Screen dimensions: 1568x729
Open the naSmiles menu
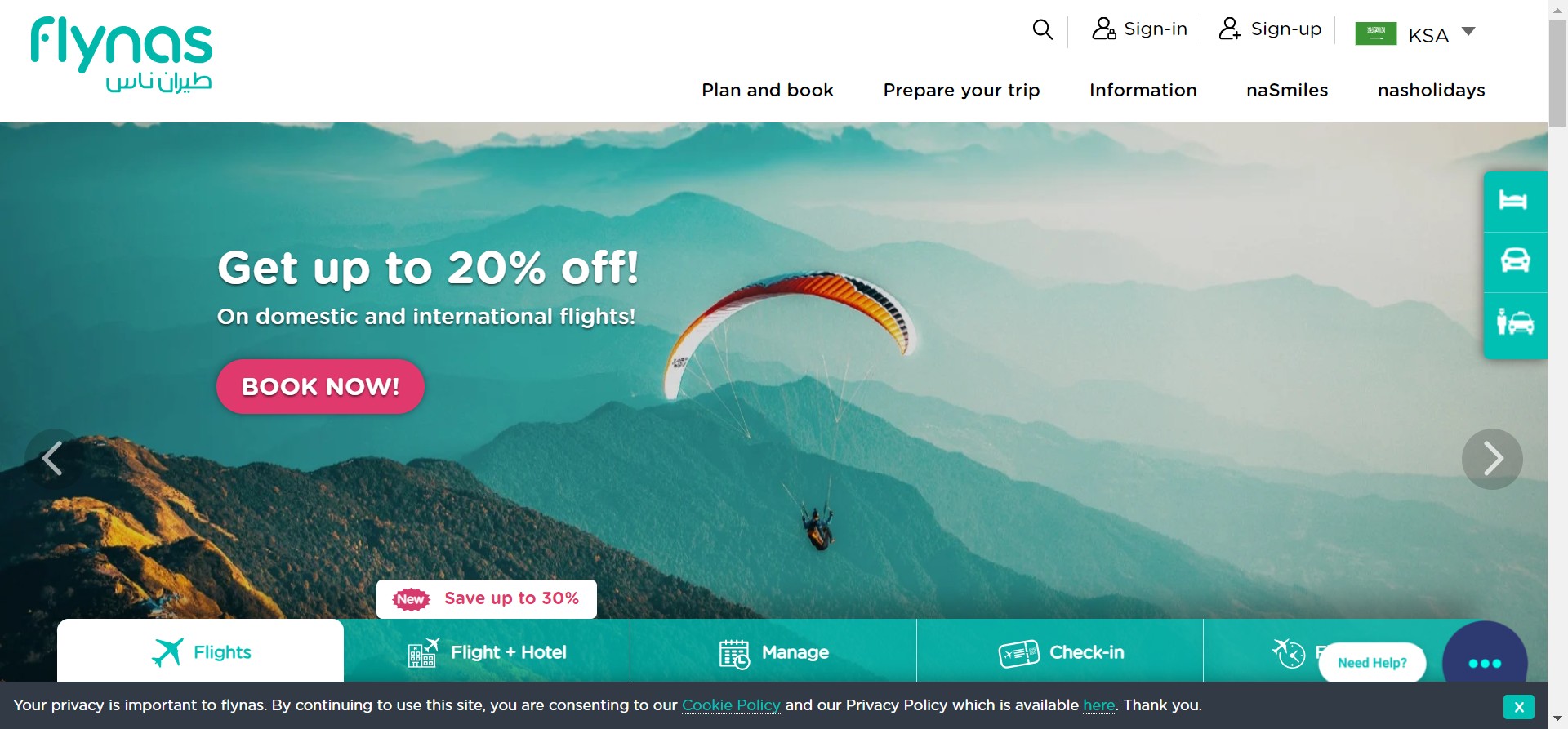pyautogui.click(x=1287, y=90)
